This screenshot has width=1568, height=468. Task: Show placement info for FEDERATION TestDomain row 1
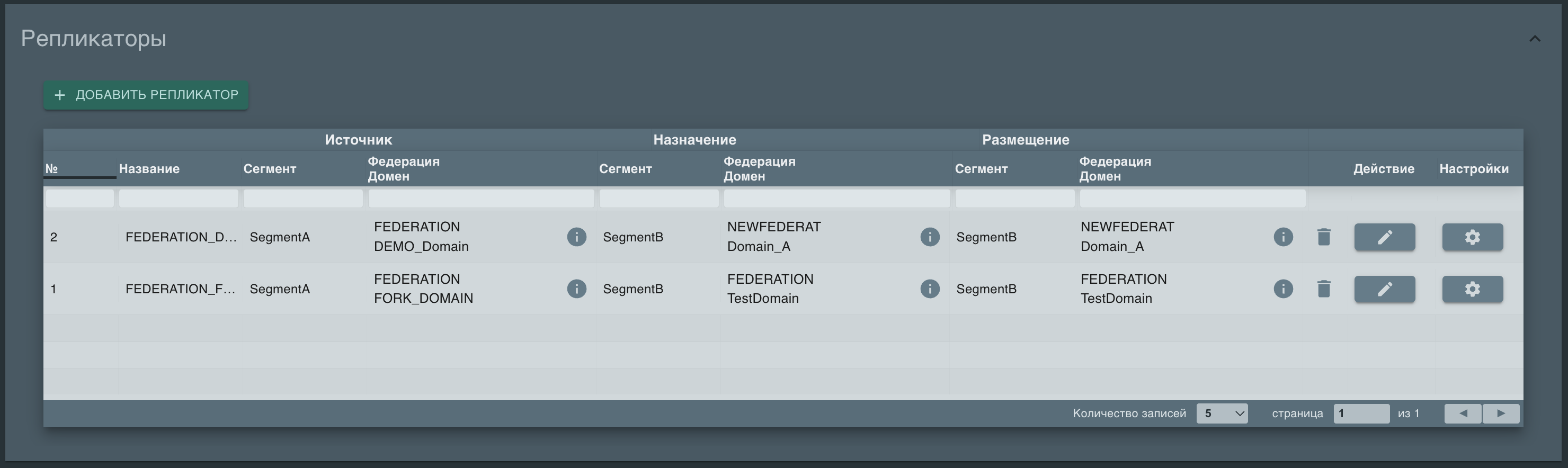coord(1283,289)
